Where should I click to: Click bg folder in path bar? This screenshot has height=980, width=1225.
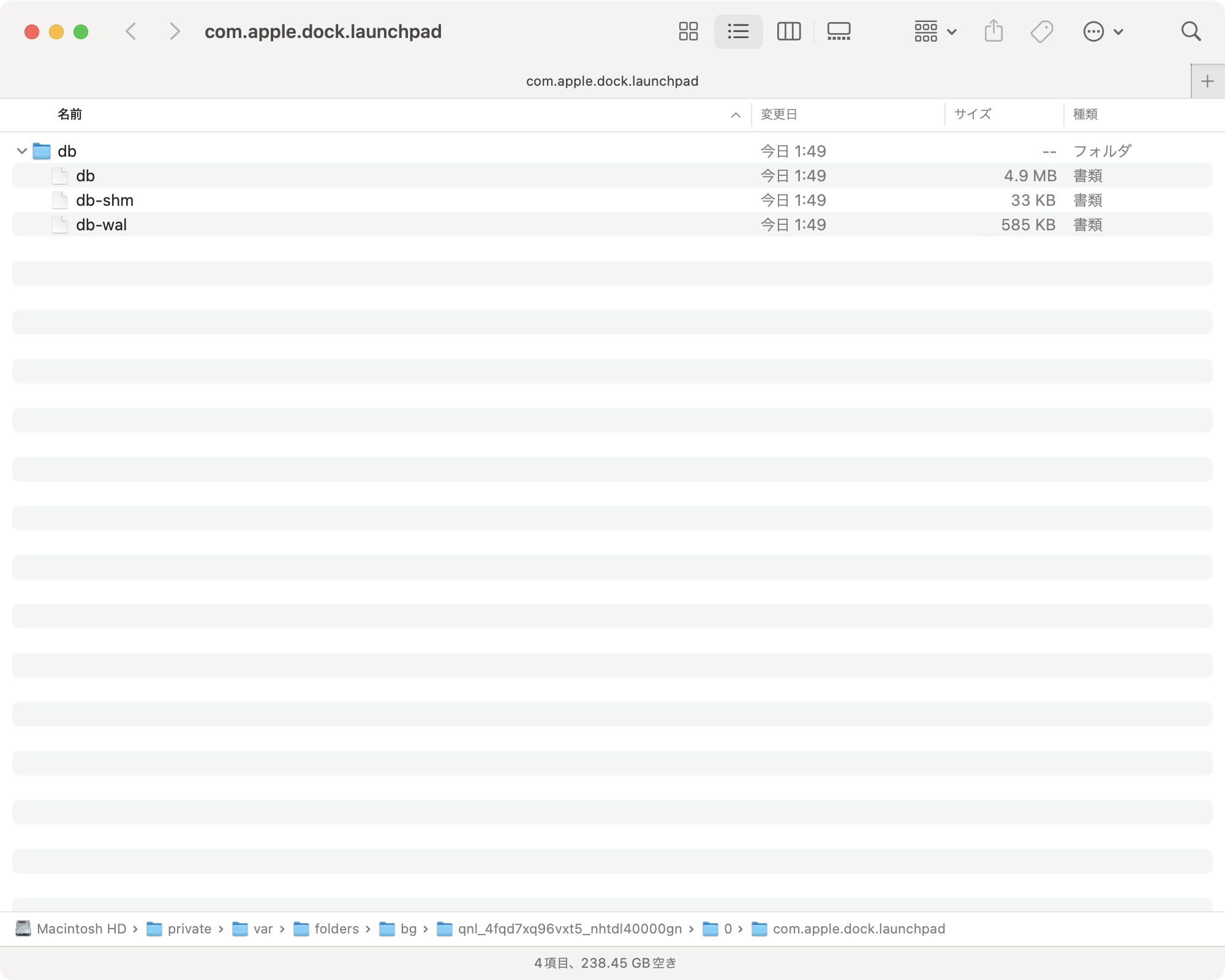(x=398, y=929)
